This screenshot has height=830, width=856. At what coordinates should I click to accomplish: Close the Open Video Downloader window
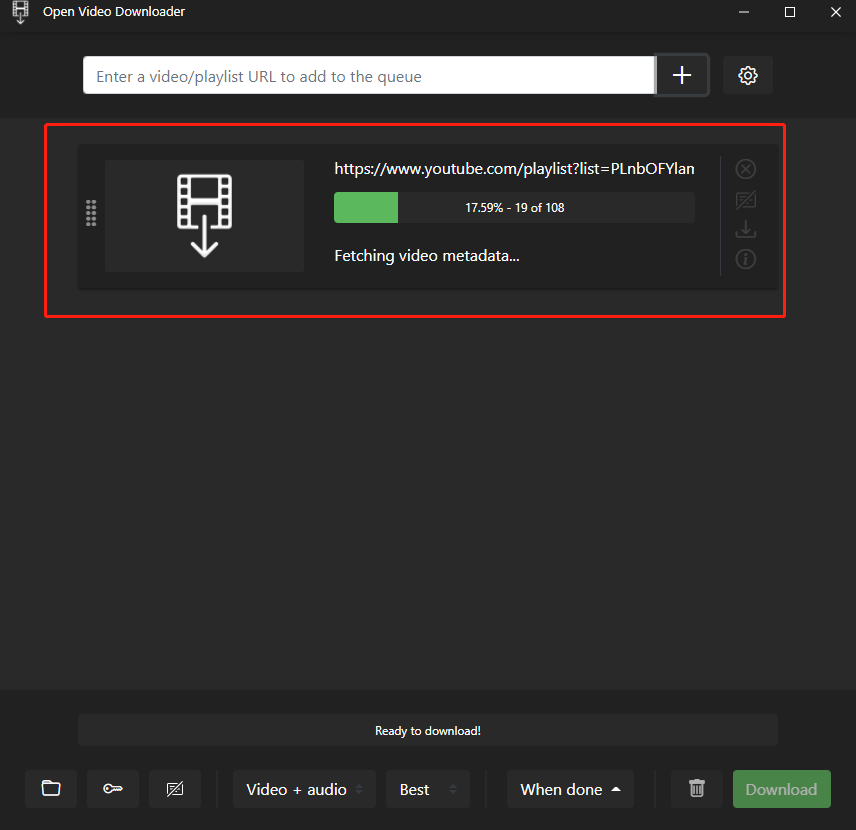pos(835,12)
